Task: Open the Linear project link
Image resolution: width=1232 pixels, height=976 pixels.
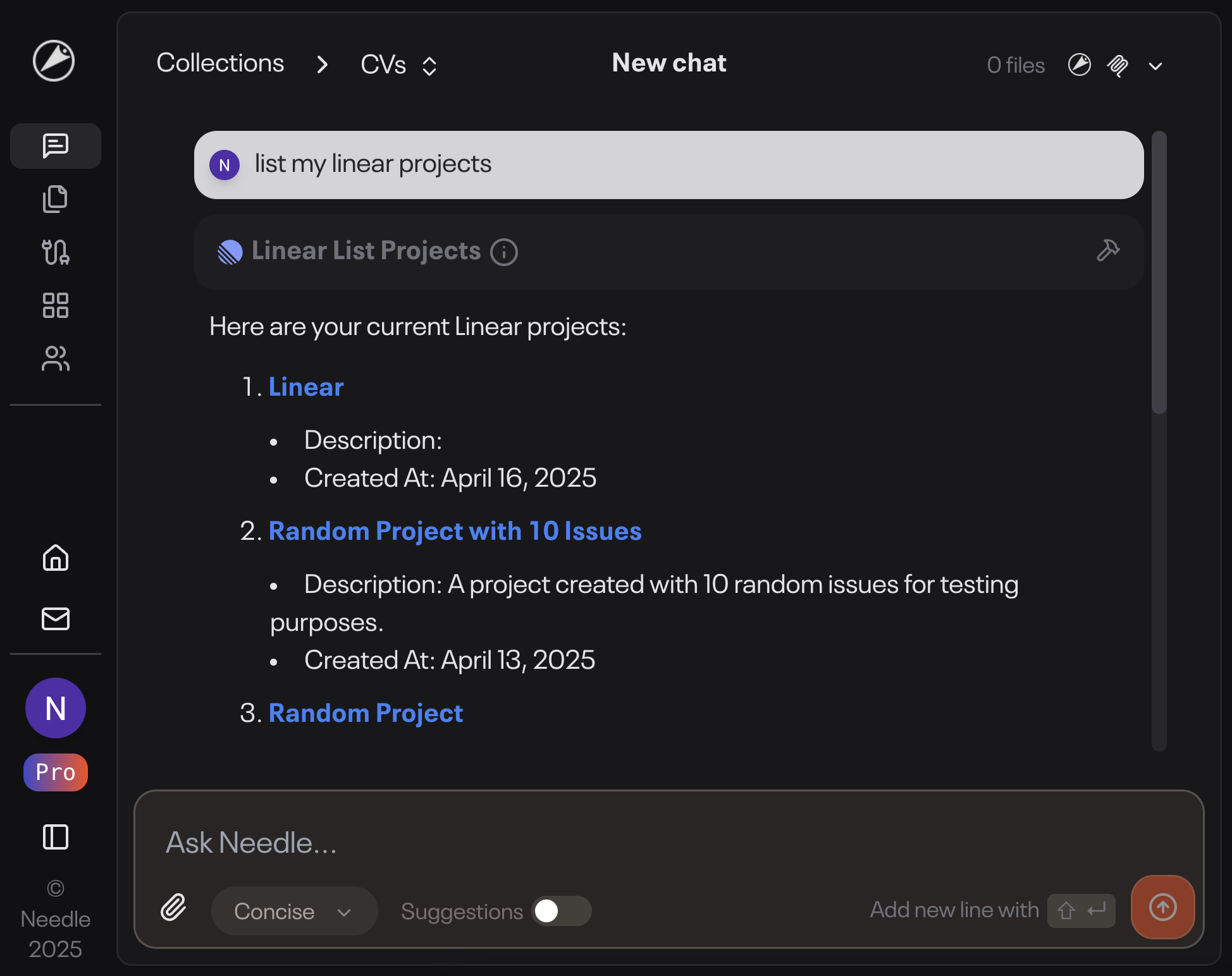Action: (306, 387)
